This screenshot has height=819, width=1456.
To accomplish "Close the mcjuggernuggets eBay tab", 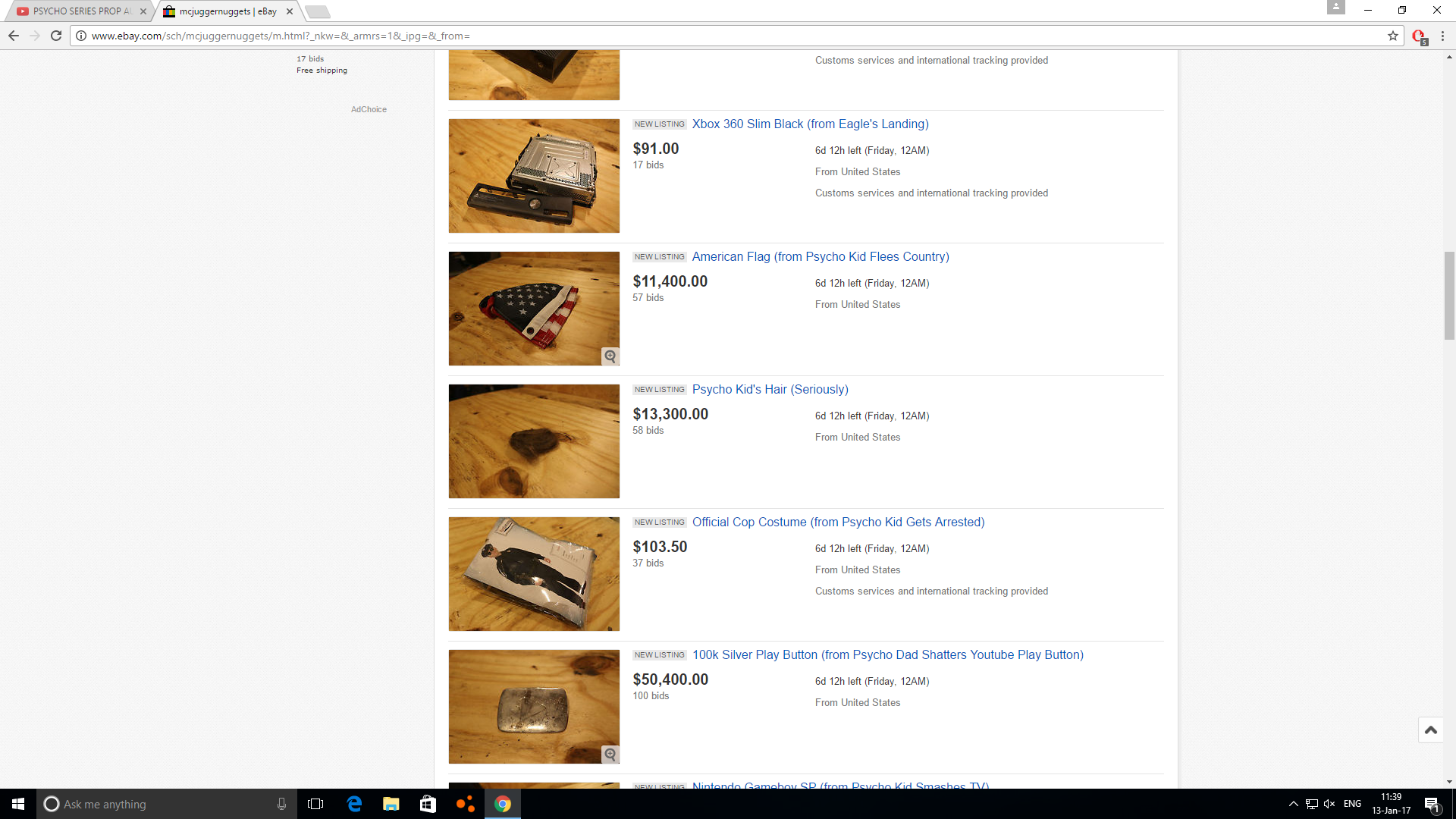I will [290, 11].
